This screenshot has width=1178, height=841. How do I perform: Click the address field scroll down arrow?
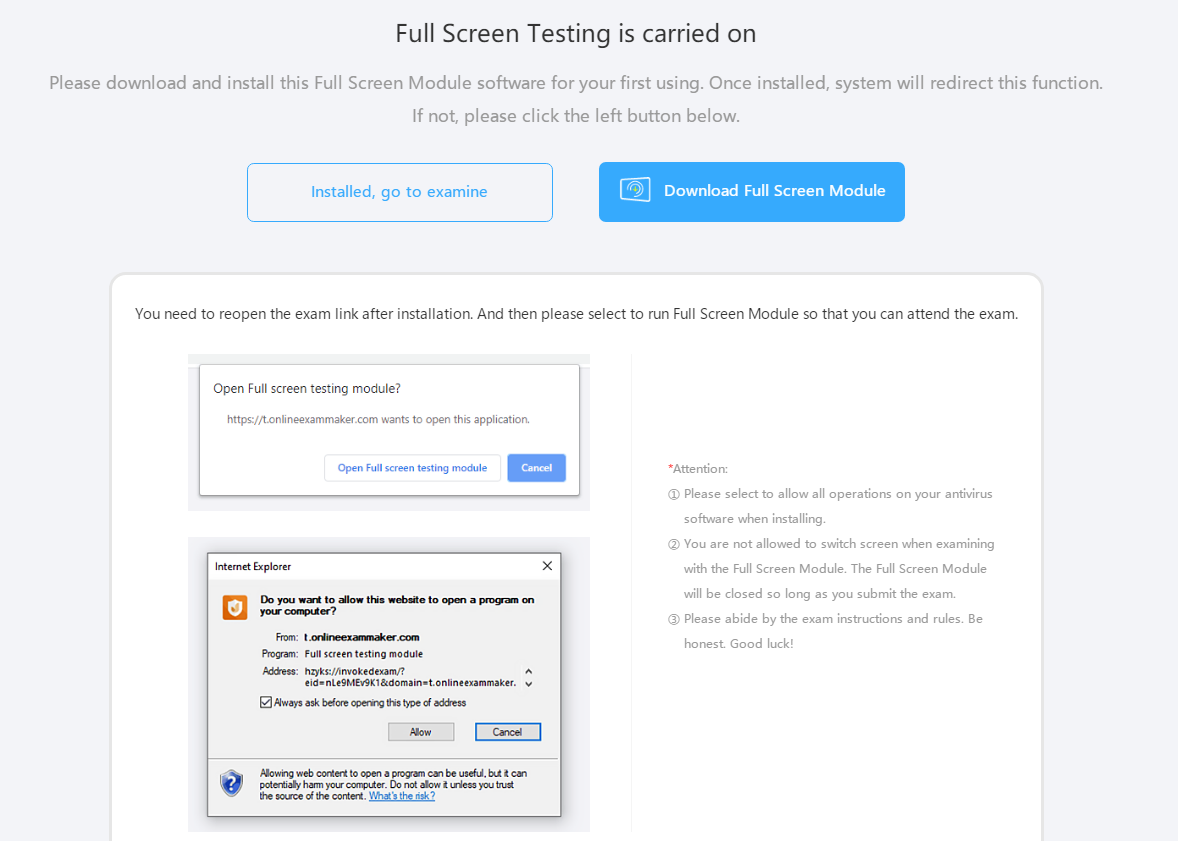pyautogui.click(x=529, y=684)
